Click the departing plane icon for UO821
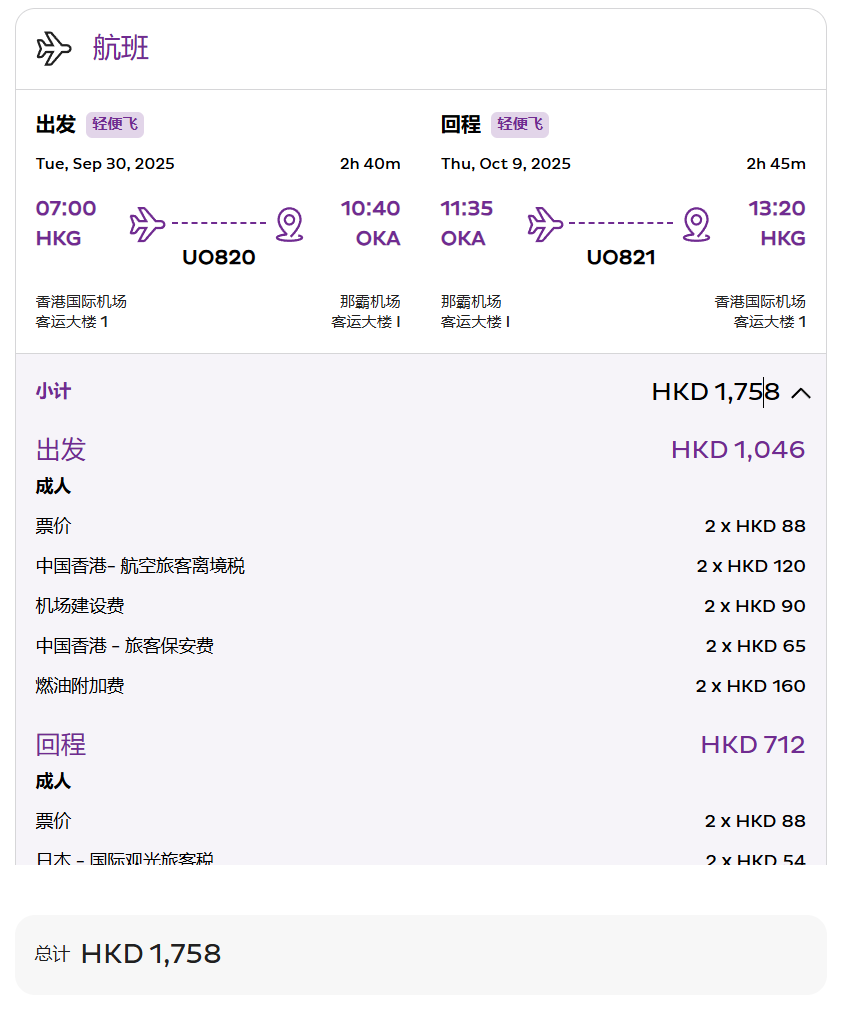Screen dimensions: 846x1009 545,224
